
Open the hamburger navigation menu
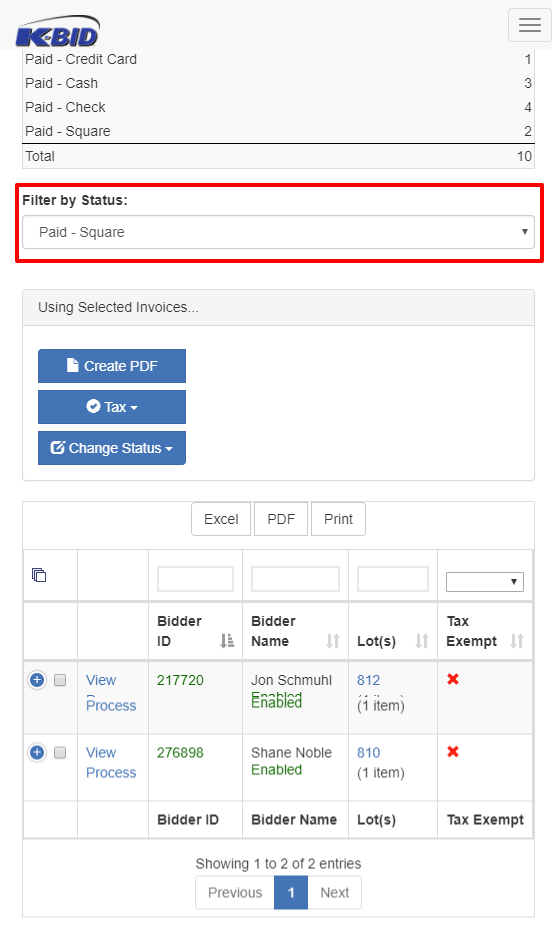[x=530, y=25]
